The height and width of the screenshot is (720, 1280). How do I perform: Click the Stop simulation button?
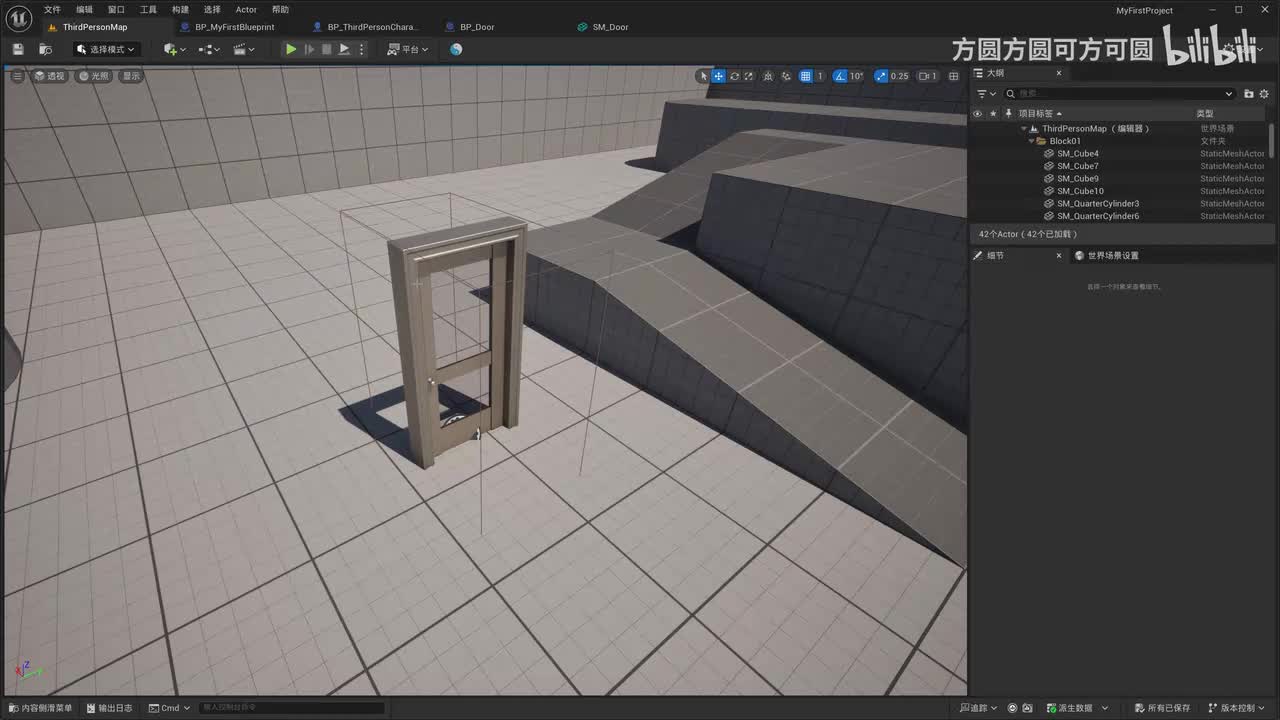point(326,49)
